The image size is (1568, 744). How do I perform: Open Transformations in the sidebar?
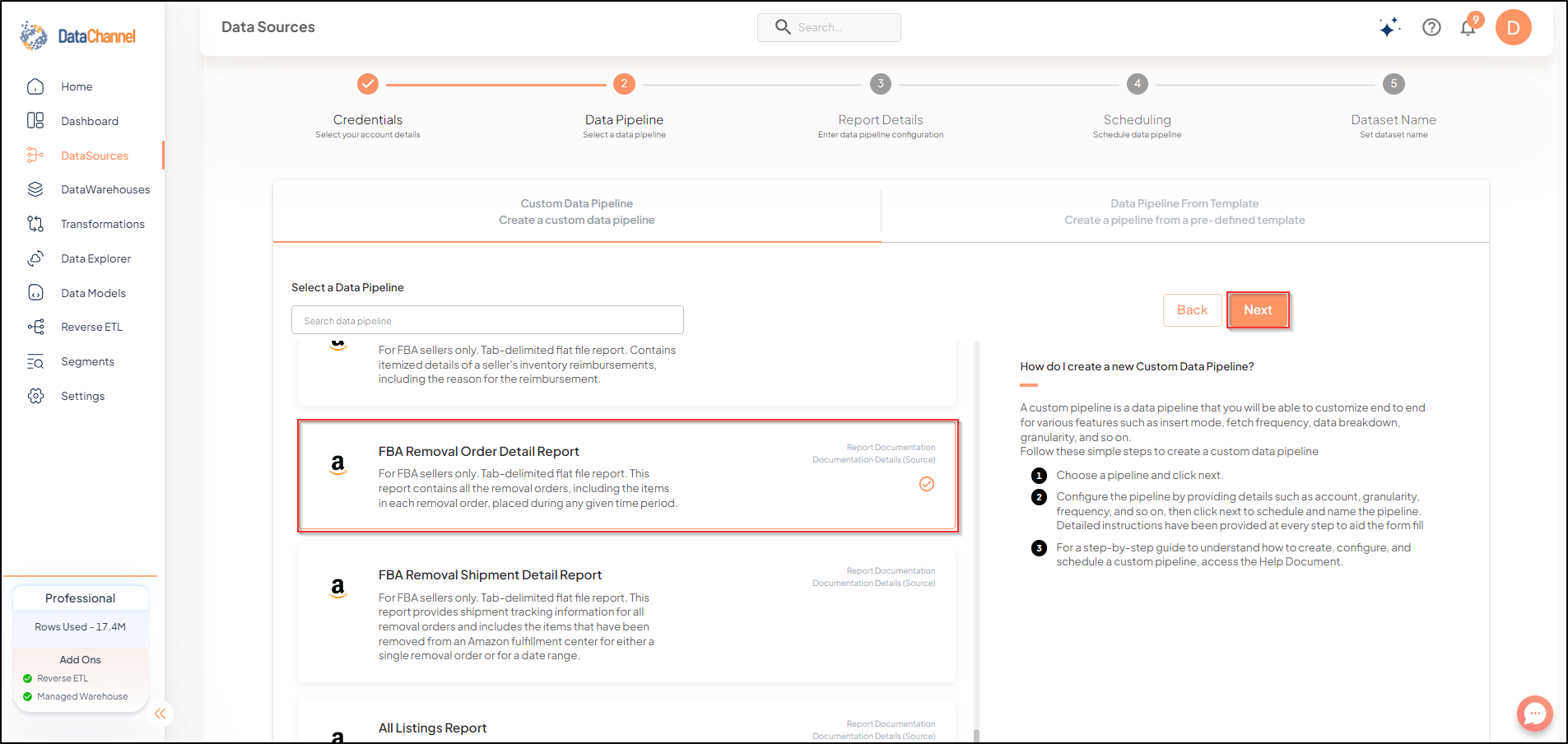click(x=103, y=224)
